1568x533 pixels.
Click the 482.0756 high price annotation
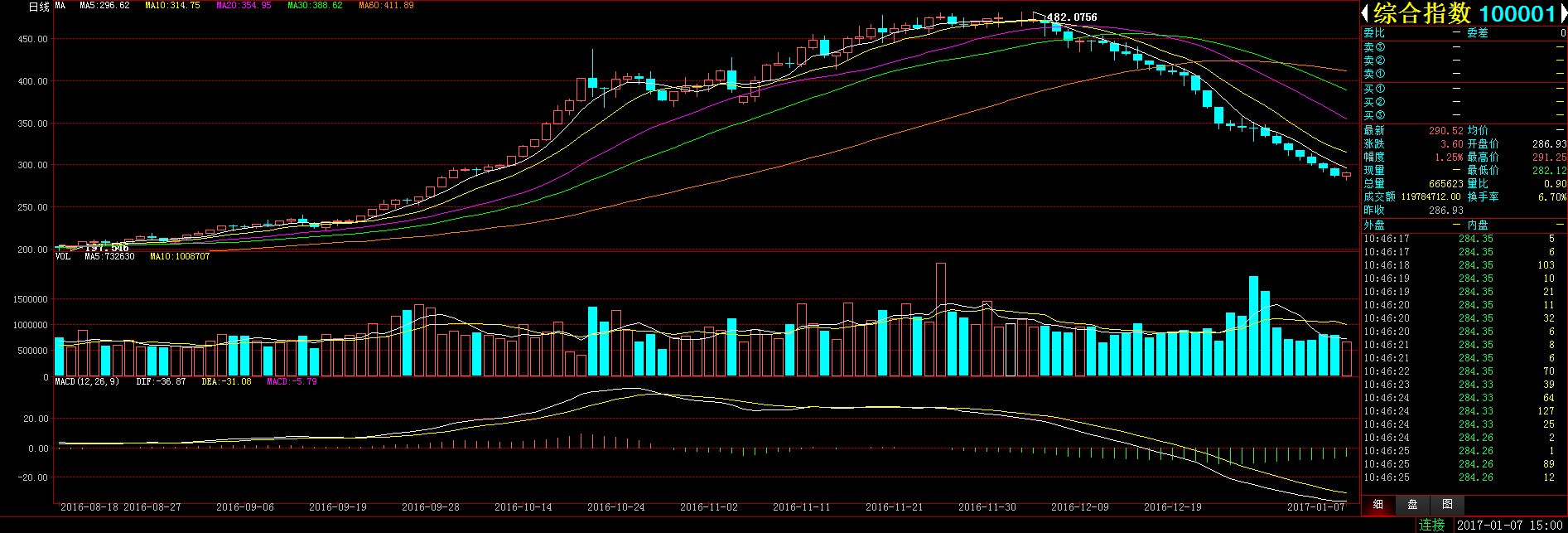click(1072, 17)
